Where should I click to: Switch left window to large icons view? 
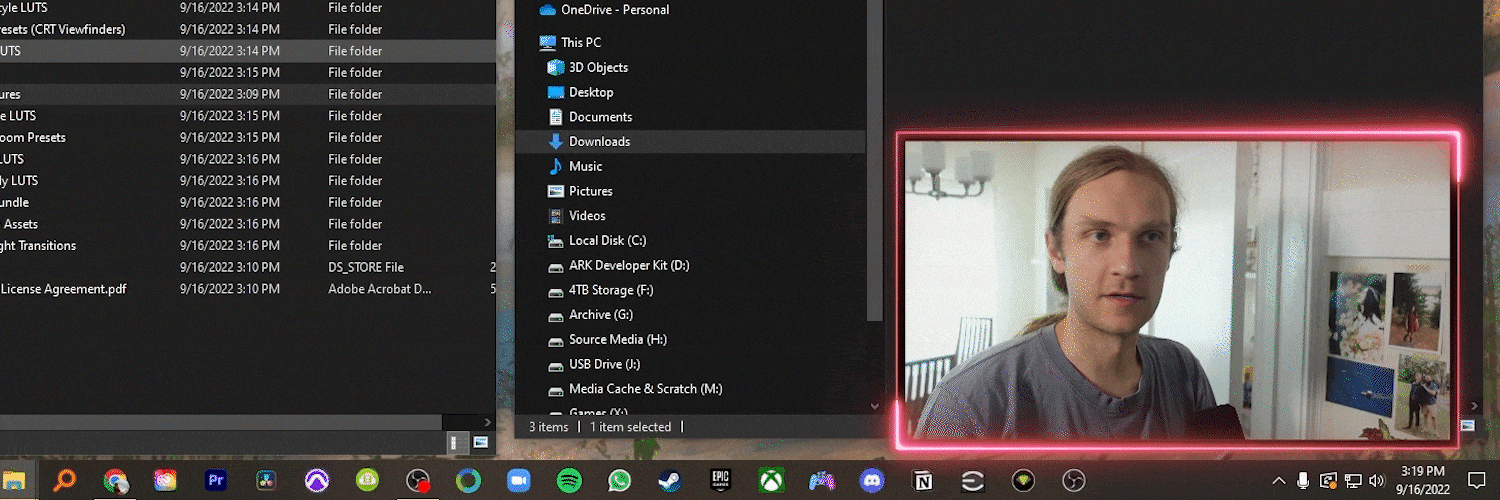[480, 441]
